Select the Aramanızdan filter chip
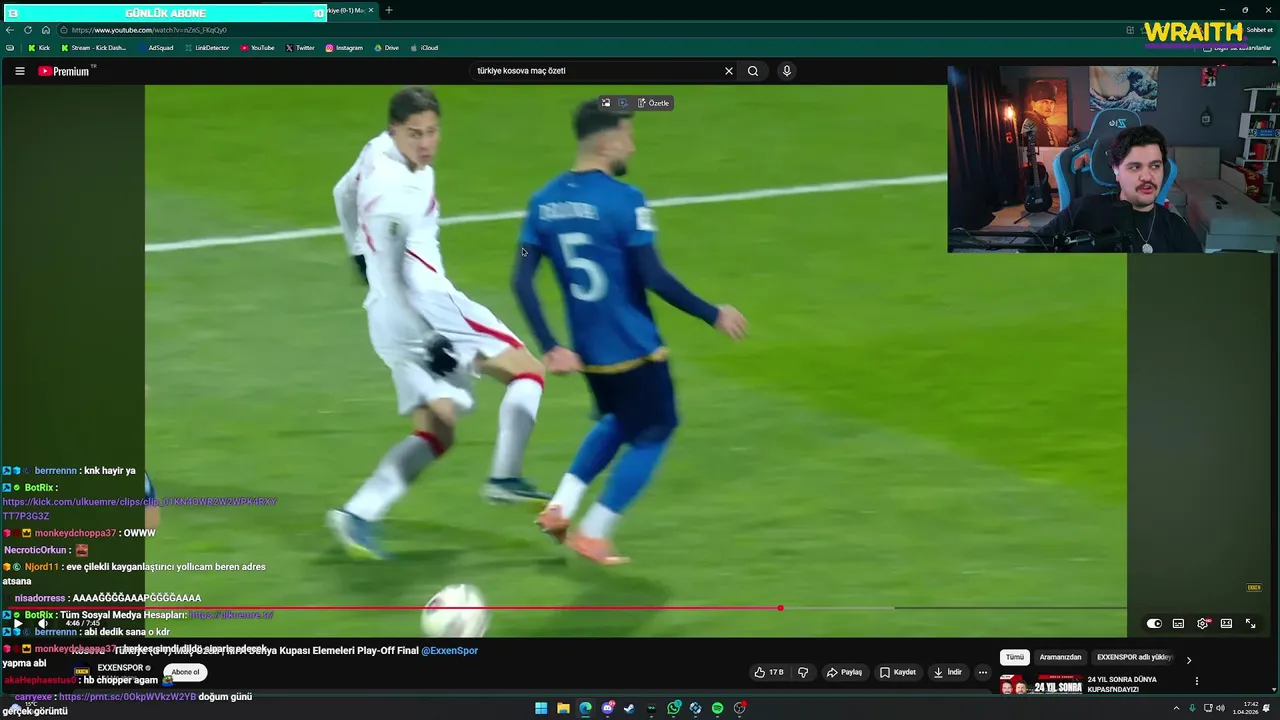Image resolution: width=1280 pixels, height=720 pixels. pyautogui.click(x=1061, y=657)
